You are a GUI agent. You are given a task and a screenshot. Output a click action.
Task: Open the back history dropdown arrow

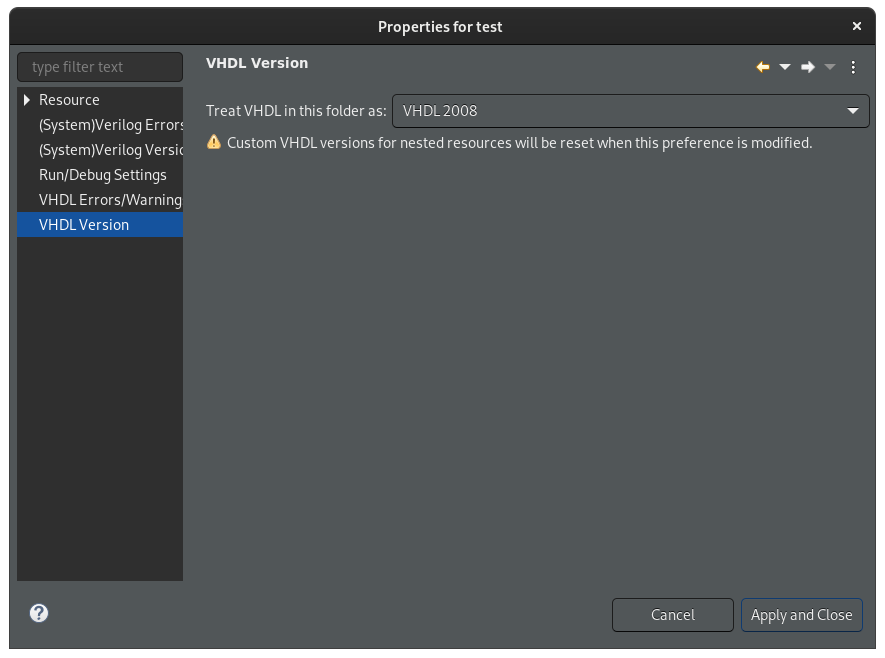785,67
